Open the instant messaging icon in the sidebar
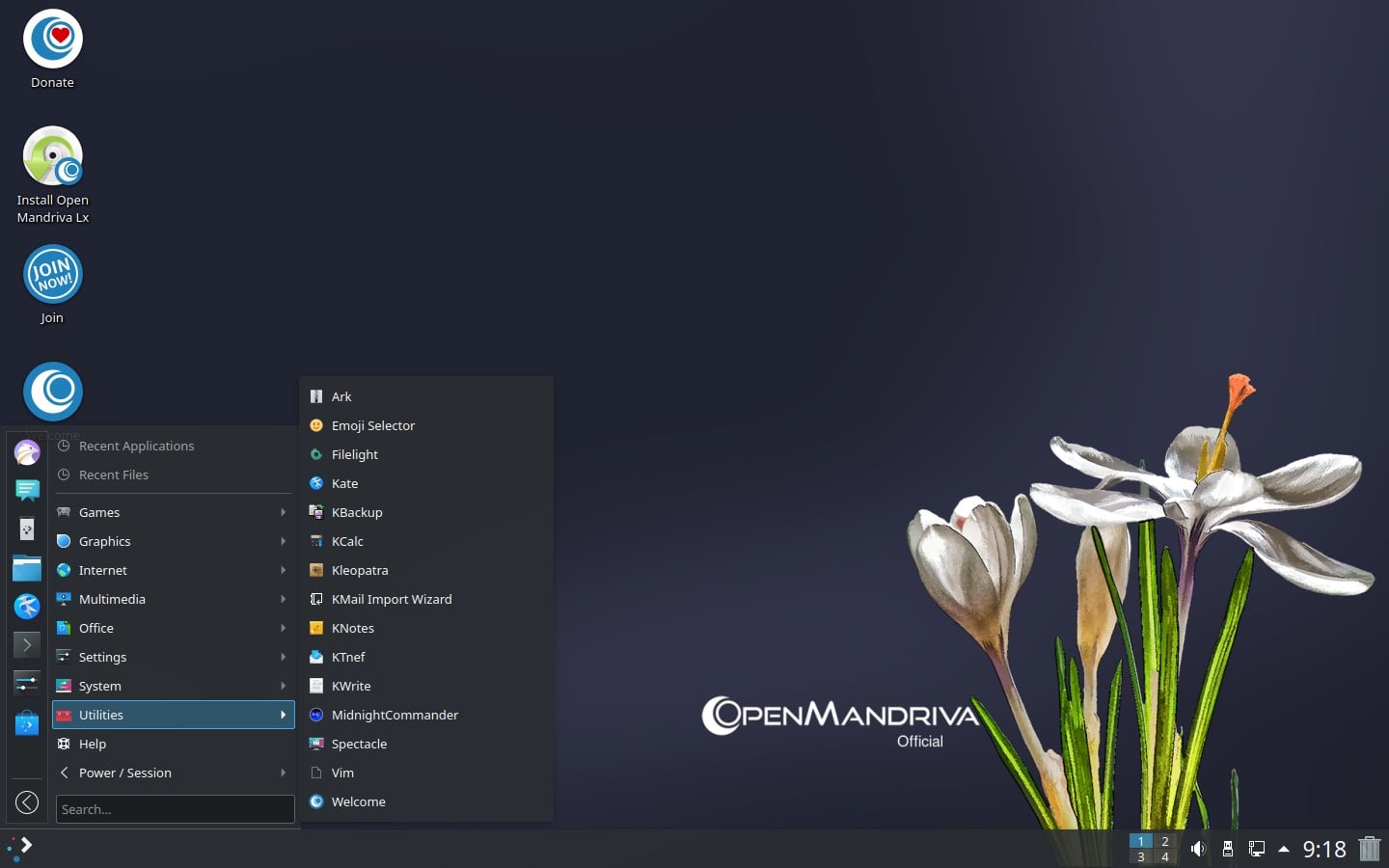1389x868 pixels. point(26,492)
